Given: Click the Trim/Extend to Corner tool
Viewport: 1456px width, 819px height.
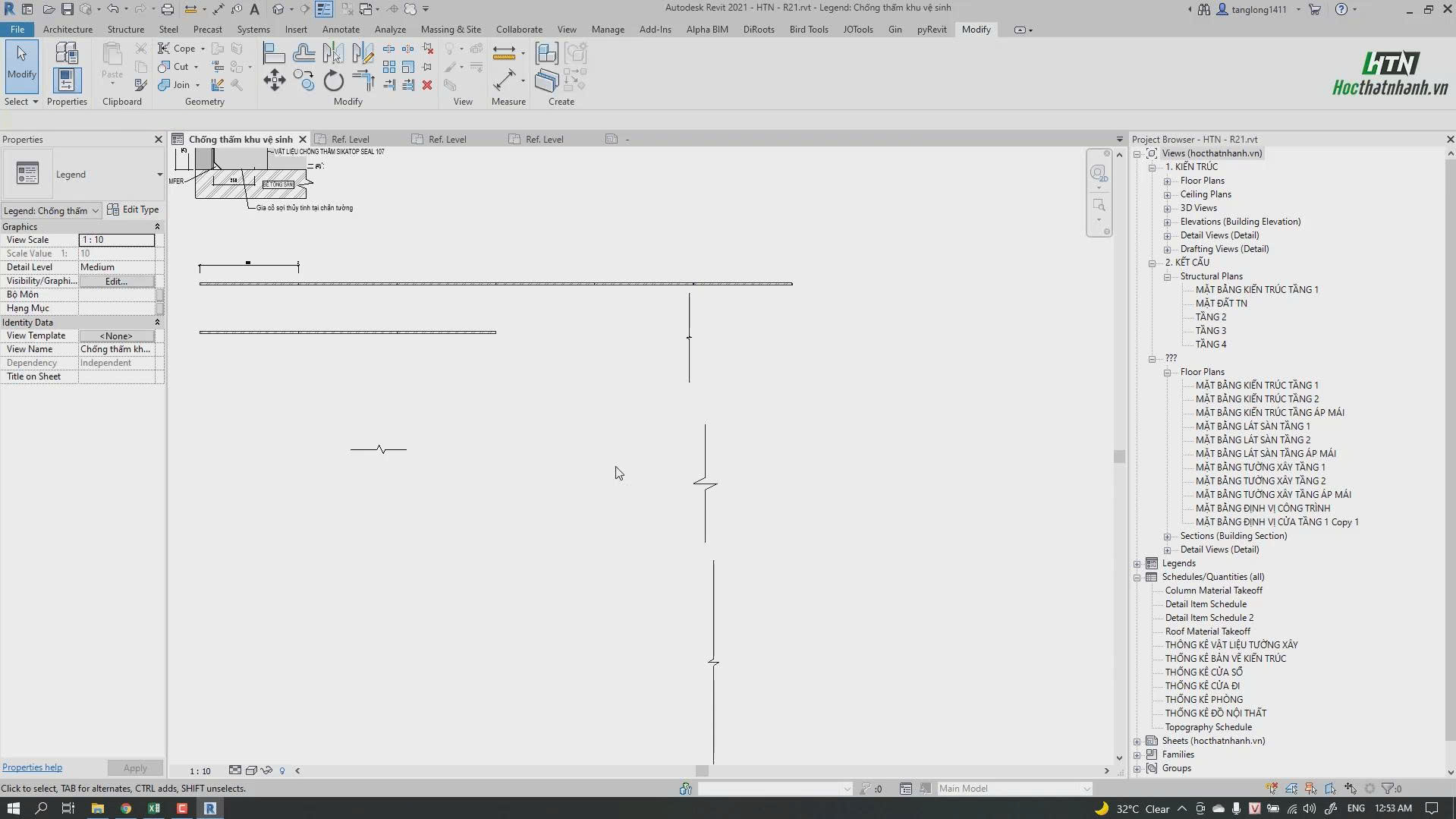Looking at the screenshot, I should (x=363, y=80).
